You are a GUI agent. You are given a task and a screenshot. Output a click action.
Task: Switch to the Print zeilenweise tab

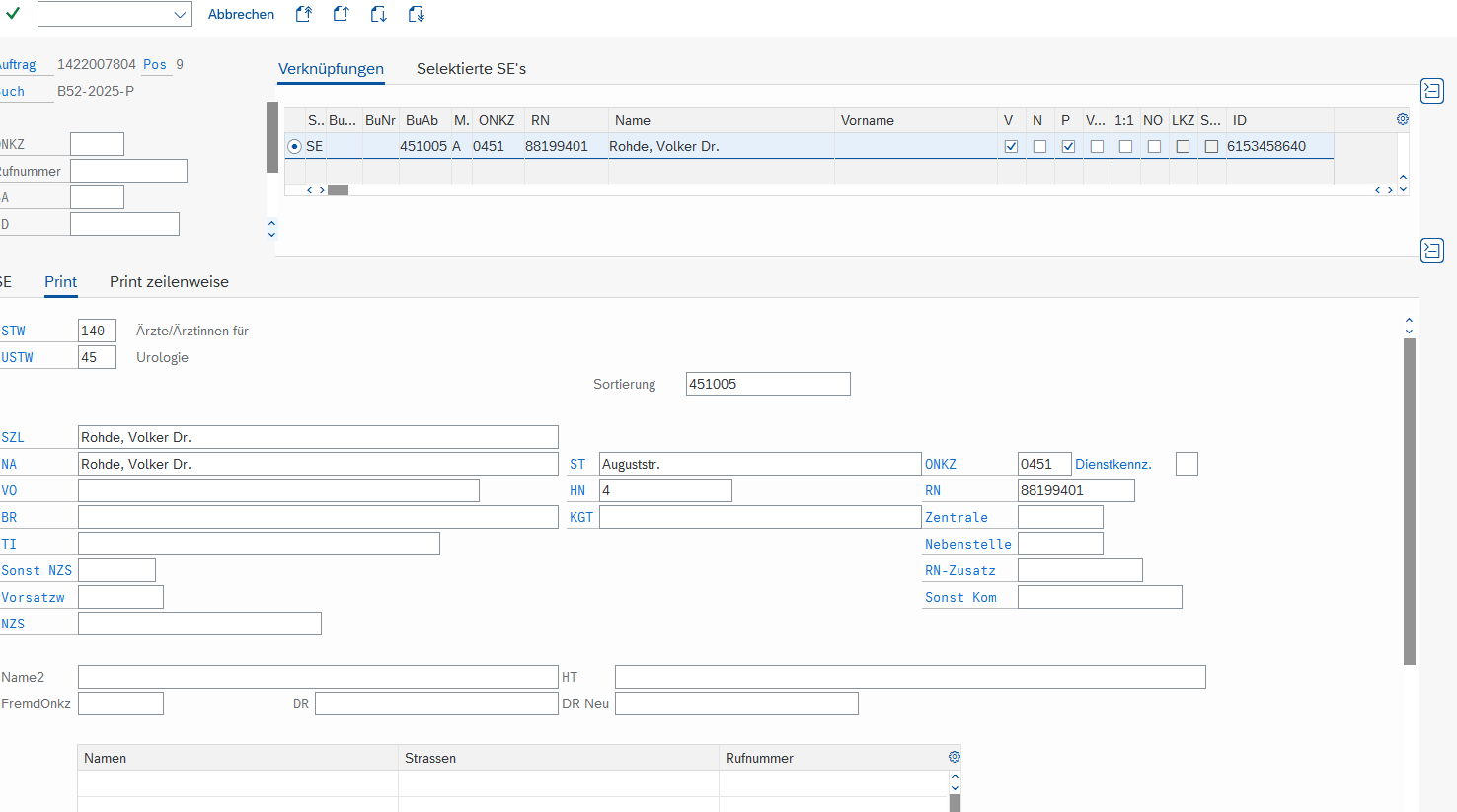click(169, 282)
